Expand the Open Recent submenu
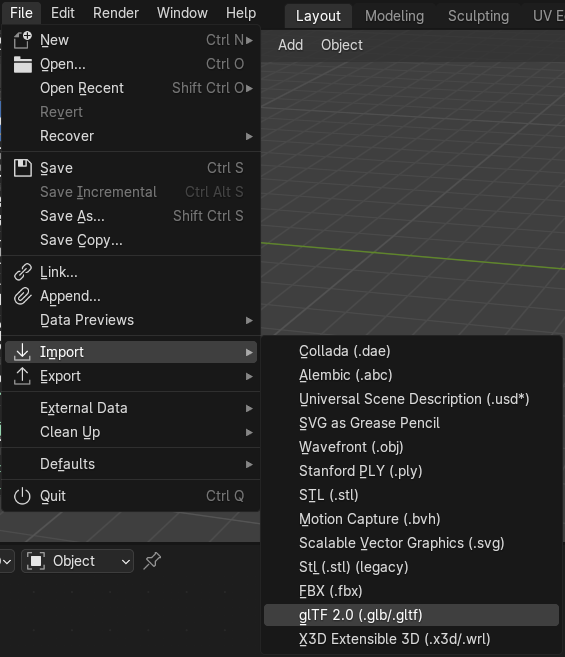 coord(131,88)
